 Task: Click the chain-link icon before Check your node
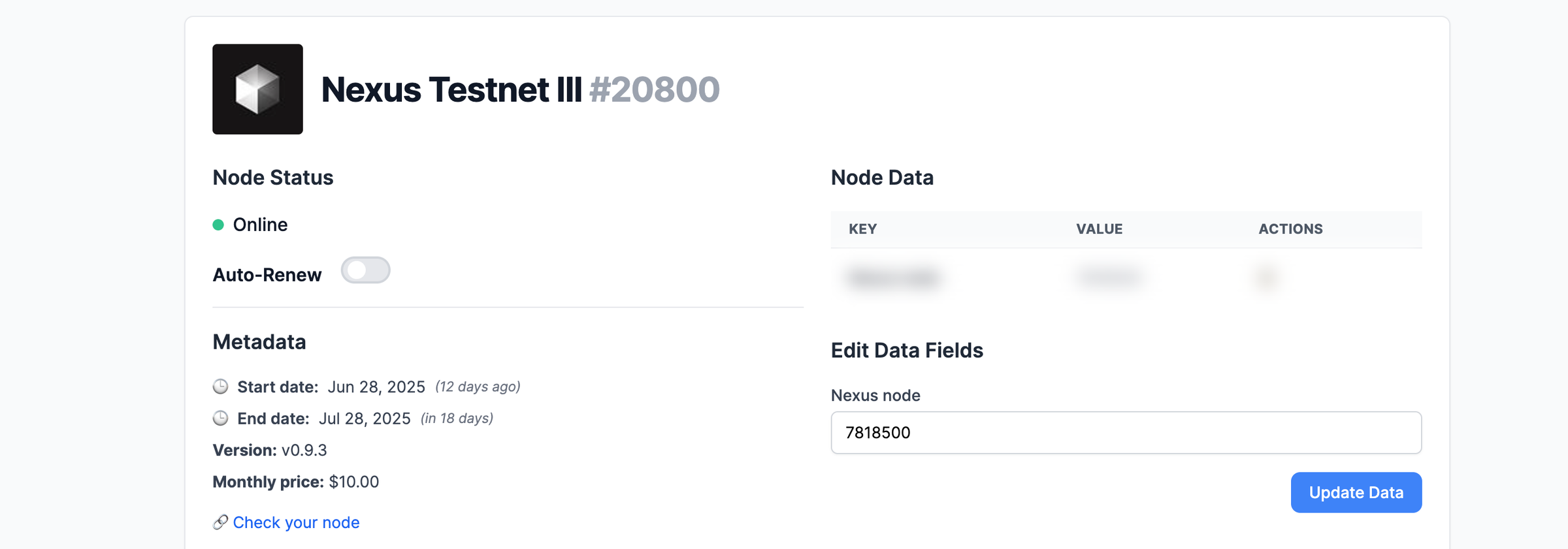coord(220,522)
